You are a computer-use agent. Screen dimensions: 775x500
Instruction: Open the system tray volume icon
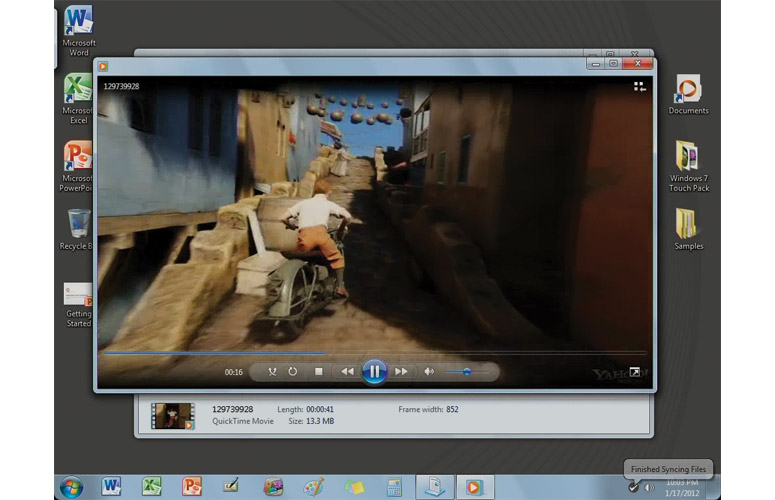tap(648, 488)
